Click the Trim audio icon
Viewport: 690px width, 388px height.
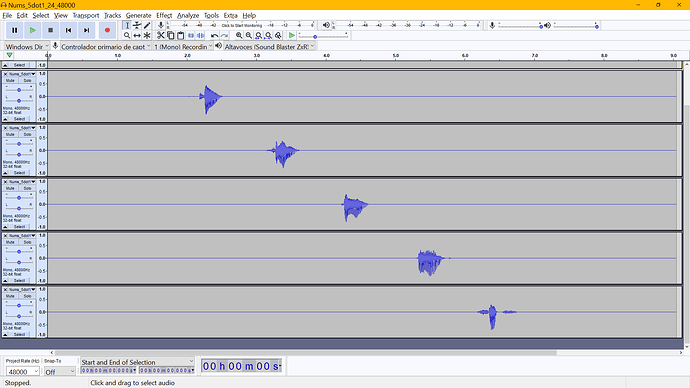point(191,36)
